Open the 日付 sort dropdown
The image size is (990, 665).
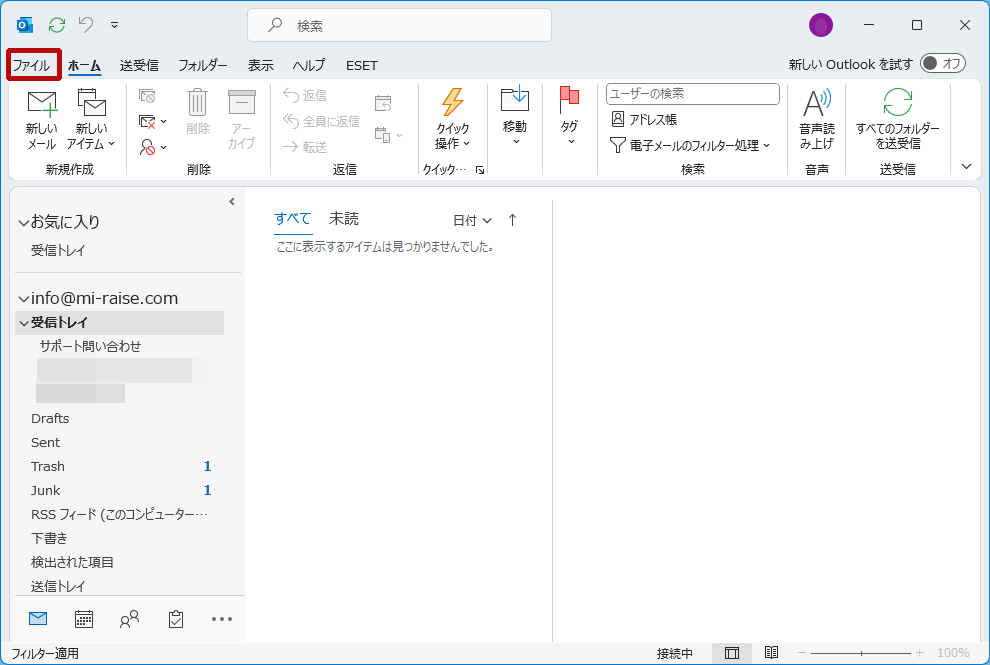click(472, 220)
